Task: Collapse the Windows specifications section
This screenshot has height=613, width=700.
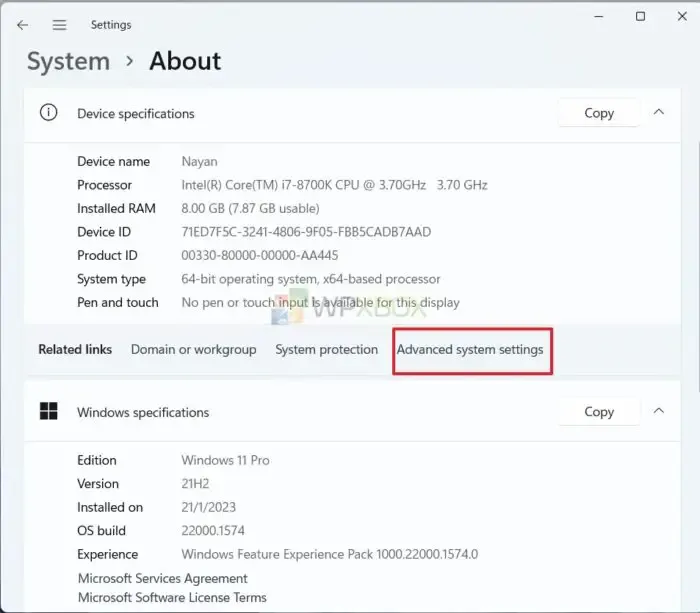Action: tap(659, 411)
